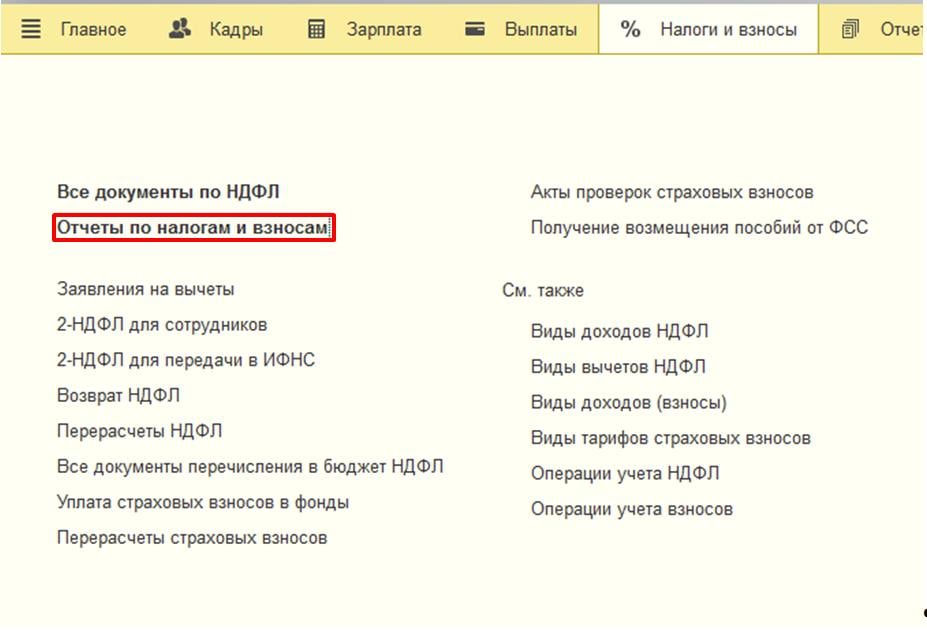Viewport: 927px width, 636px height.
Task: Open Уплата страховых взносов в фонды
Action: pyautogui.click(x=203, y=502)
